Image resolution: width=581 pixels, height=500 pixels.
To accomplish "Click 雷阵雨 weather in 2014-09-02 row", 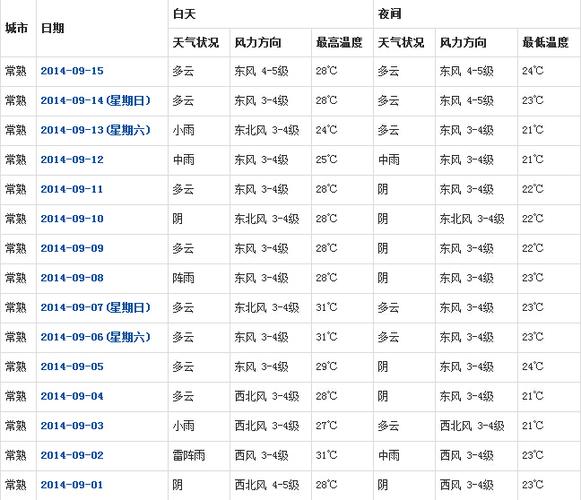I will point(189,456).
